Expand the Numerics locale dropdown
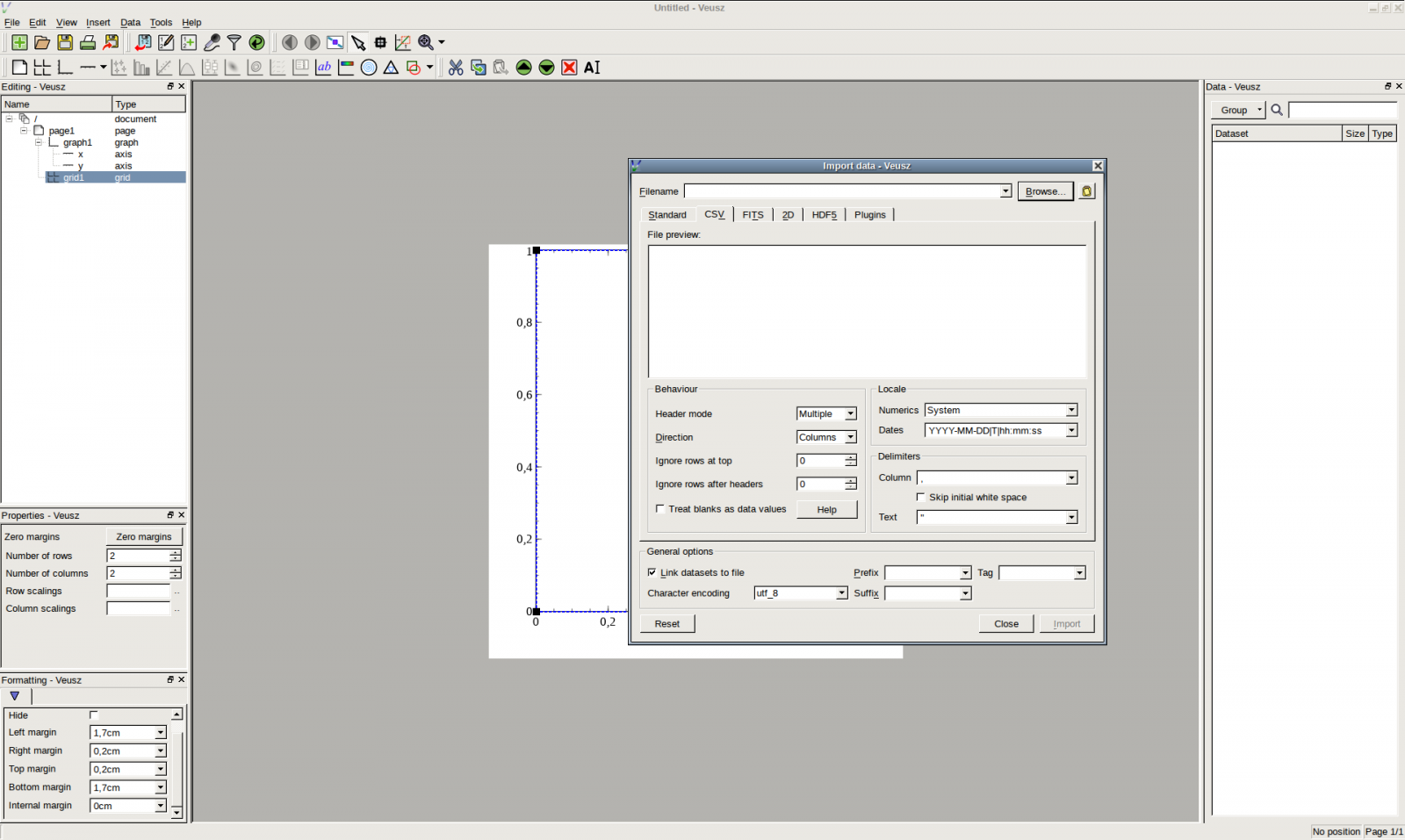The image size is (1405, 840). (x=1000, y=410)
